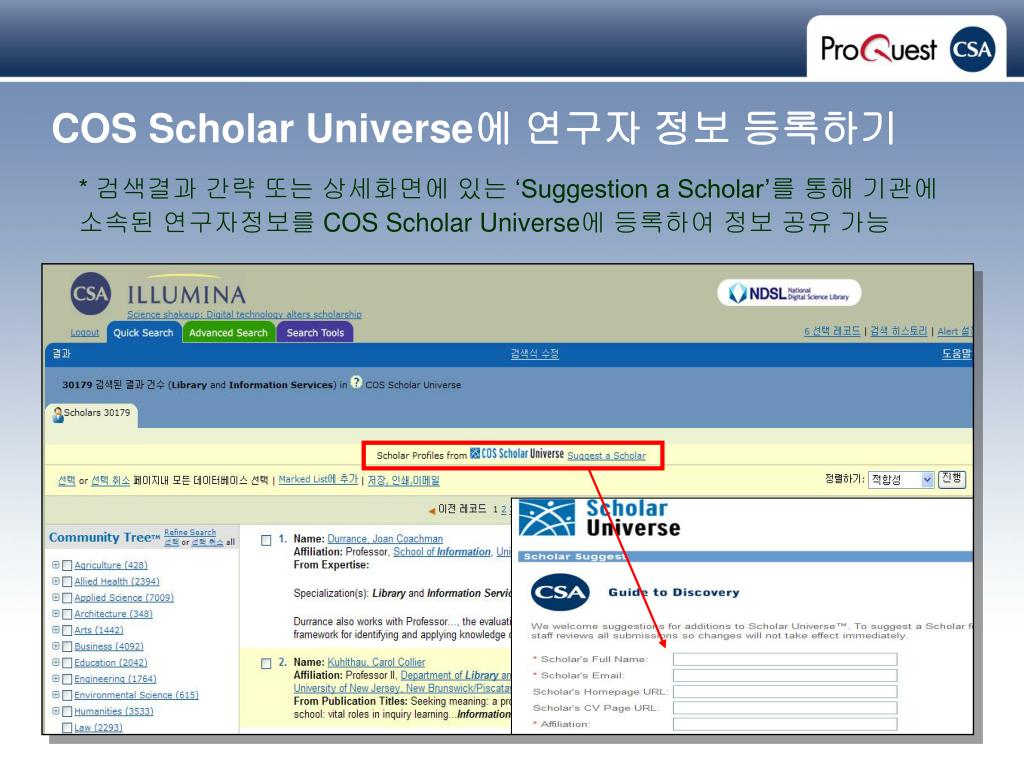Image resolution: width=1024 pixels, height=768 pixels.
Task: Click the Alert 설정 link
Action: click(x=955, y=331)
